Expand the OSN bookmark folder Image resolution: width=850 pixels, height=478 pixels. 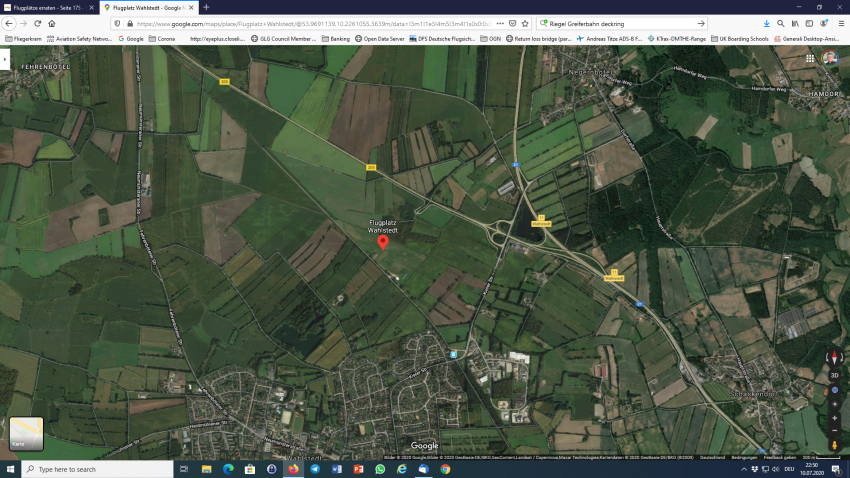click(x=490, y=38)
